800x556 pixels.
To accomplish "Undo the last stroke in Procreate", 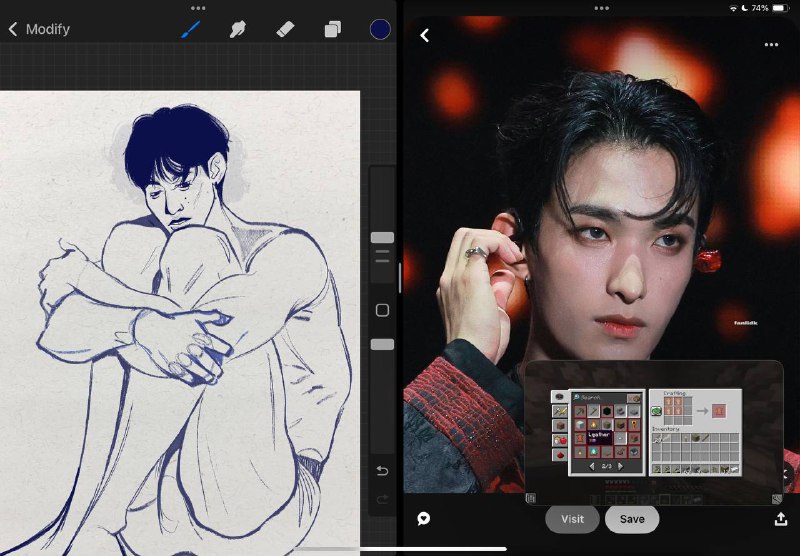I will click(382, 470).
